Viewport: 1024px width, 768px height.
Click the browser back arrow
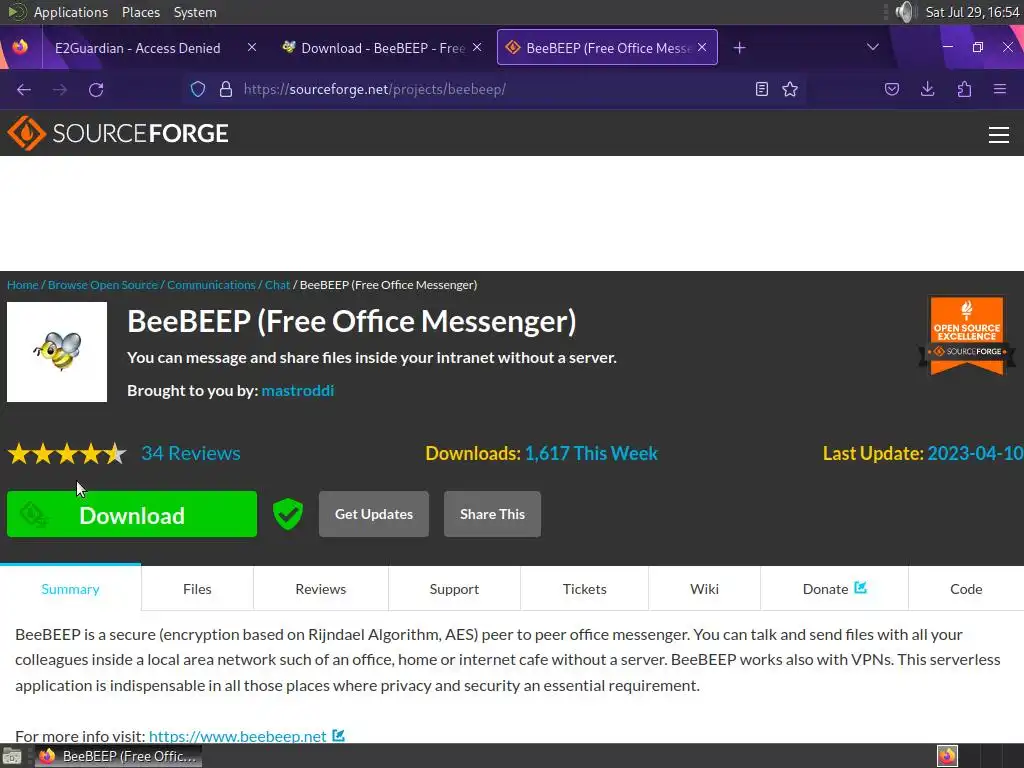(24, 89)
